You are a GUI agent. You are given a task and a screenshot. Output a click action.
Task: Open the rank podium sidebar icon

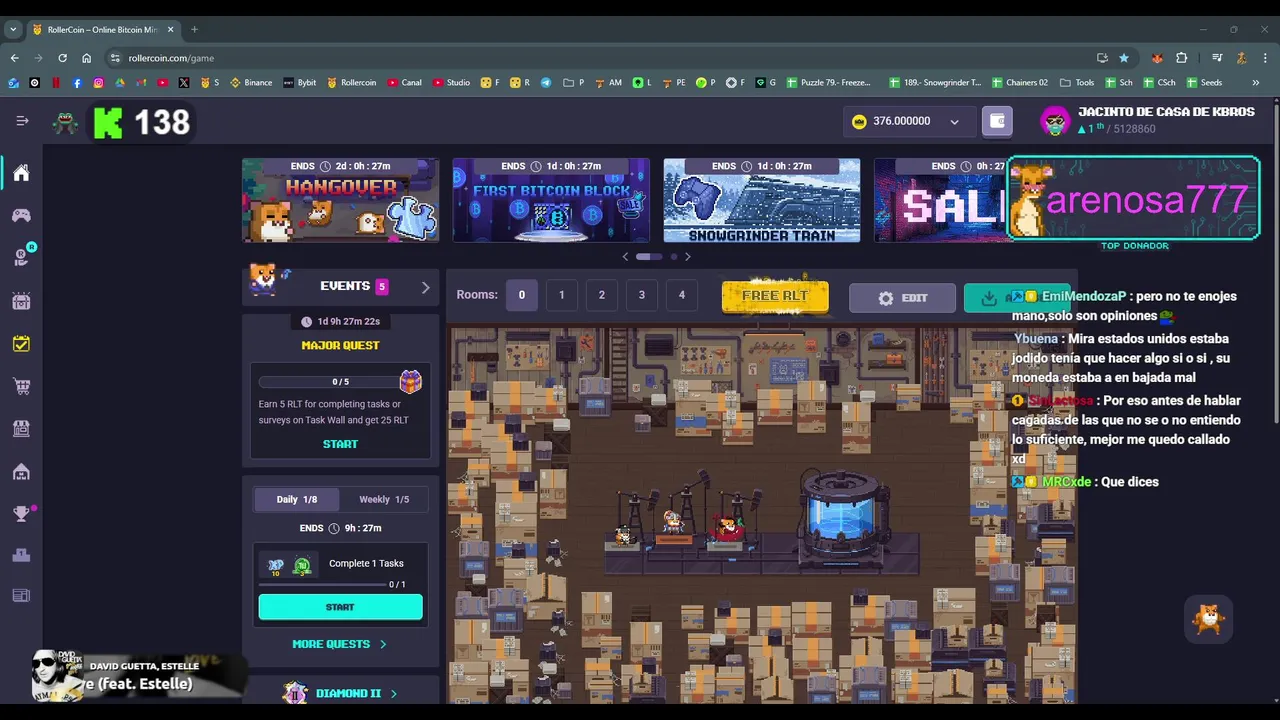pyautogui.click(x=21, y=555)
